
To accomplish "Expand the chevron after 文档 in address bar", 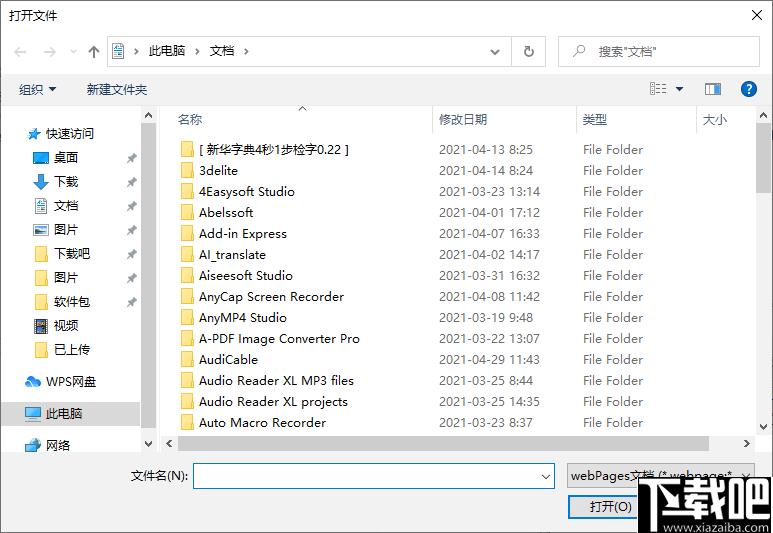I will pyautogui.click(x=246, y=51).
